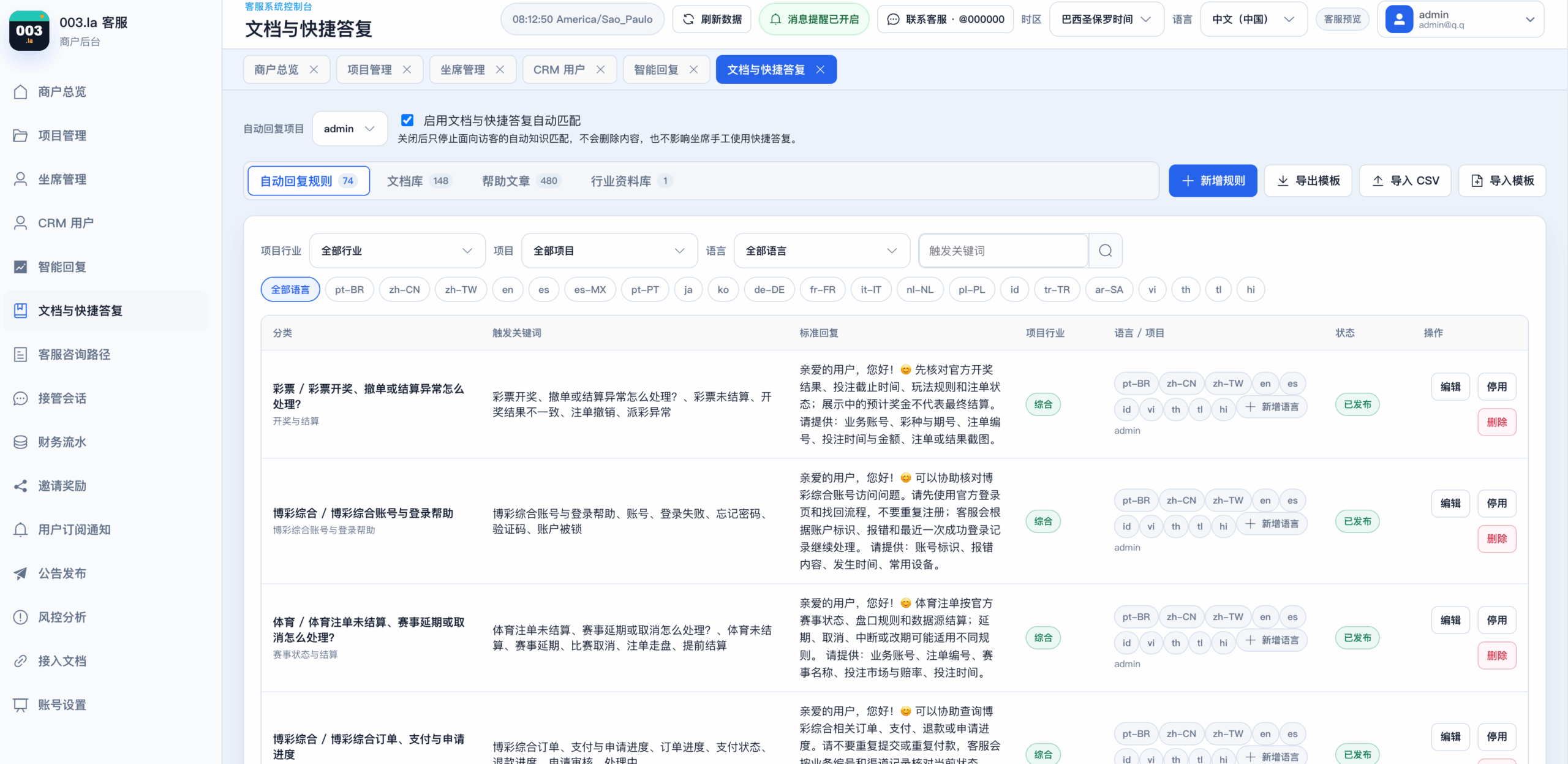
Task: Click 导入 CSV button
Action: 1405,181
